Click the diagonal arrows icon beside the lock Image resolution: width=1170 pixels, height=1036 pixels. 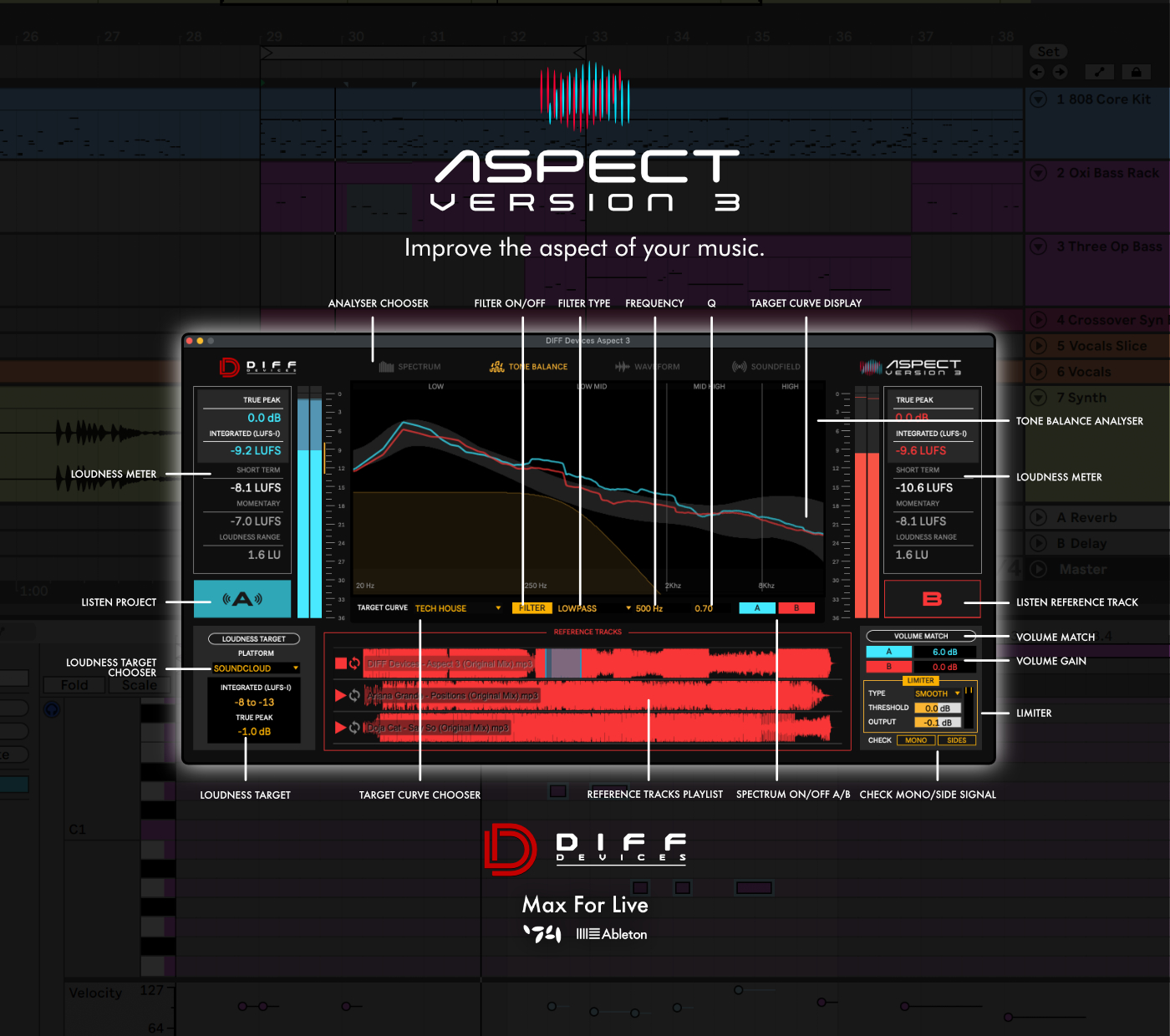(1099, 72)
